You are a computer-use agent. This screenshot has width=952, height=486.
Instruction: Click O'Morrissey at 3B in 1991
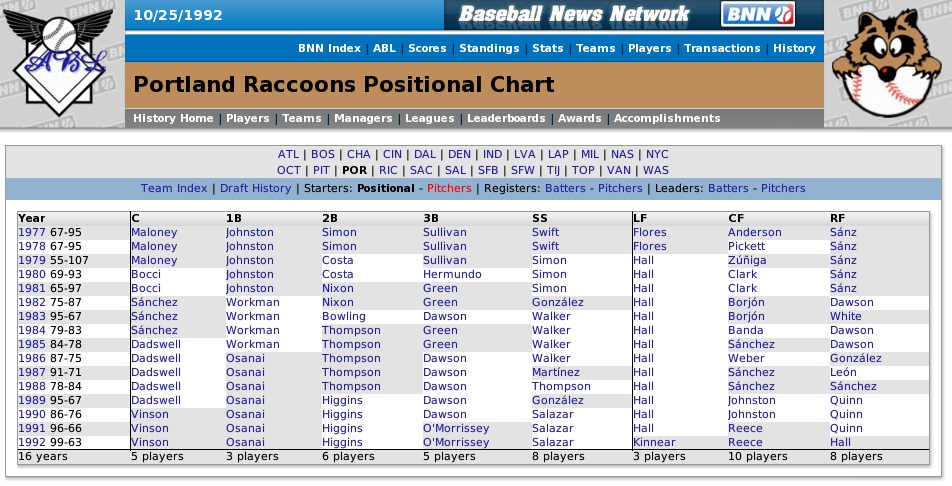[456, 428]
